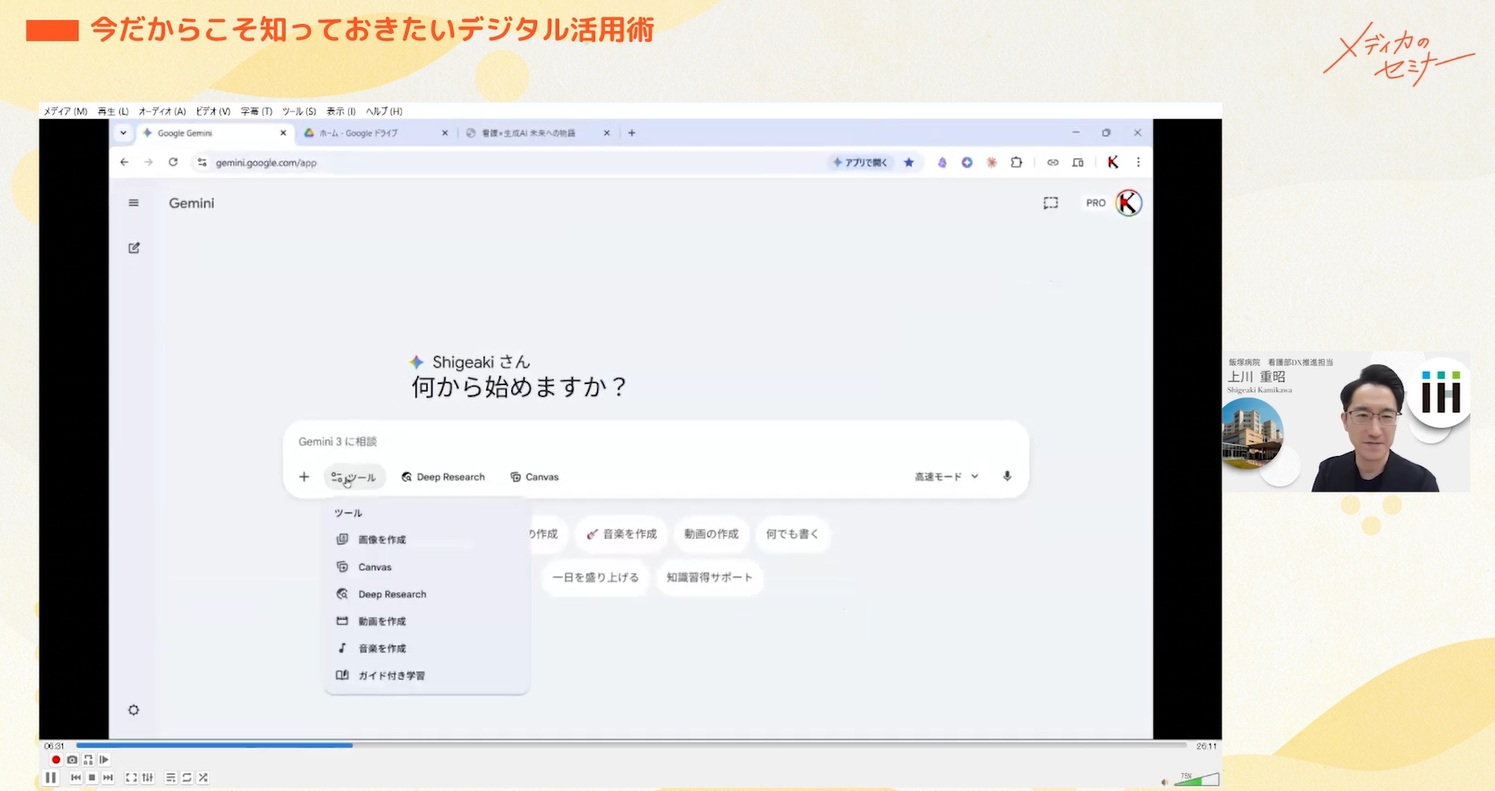
Task: Open the Chrome extensions puzzle icon
Action: click(1017, 162)
